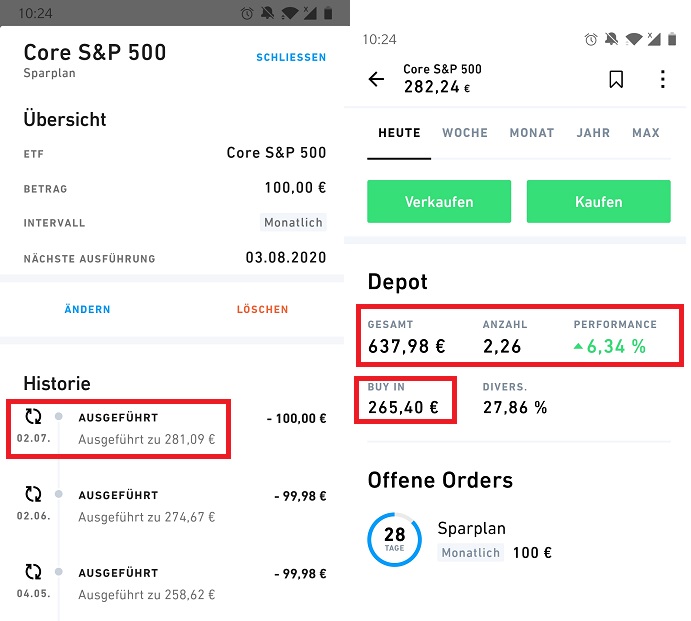Tap the battery icon in left status bar
Image resolution: width=691 pixels, height=621 pixels.
pos(328,13)
